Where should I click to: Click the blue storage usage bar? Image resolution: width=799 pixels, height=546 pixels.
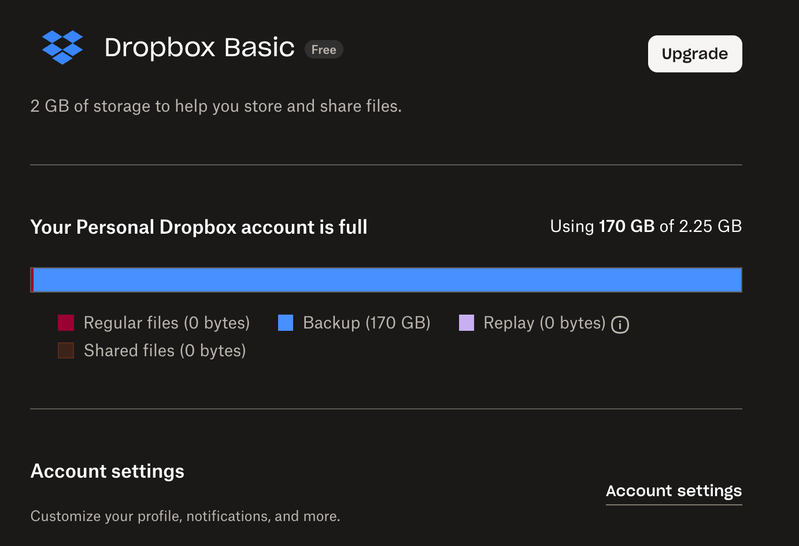click(386, 280)
